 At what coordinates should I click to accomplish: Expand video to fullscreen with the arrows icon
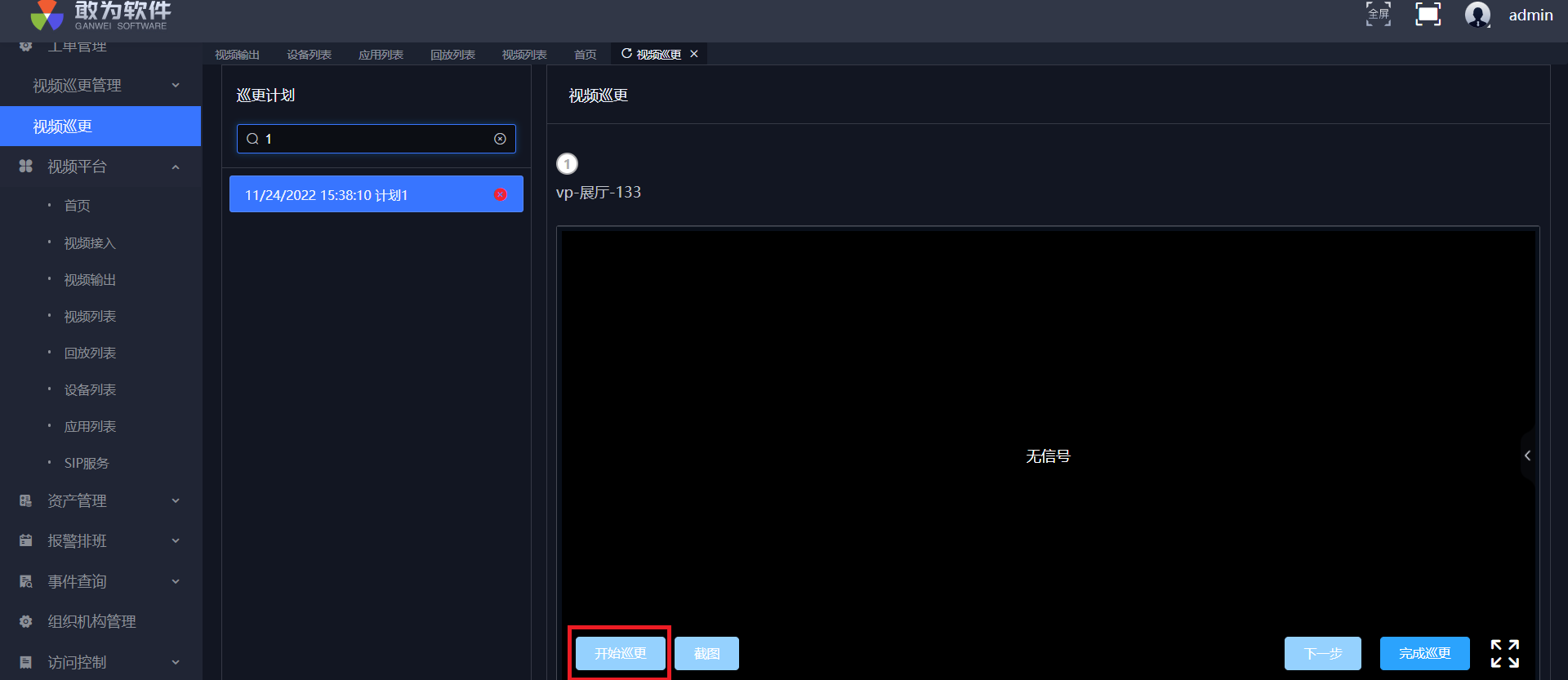[1504, 654]
